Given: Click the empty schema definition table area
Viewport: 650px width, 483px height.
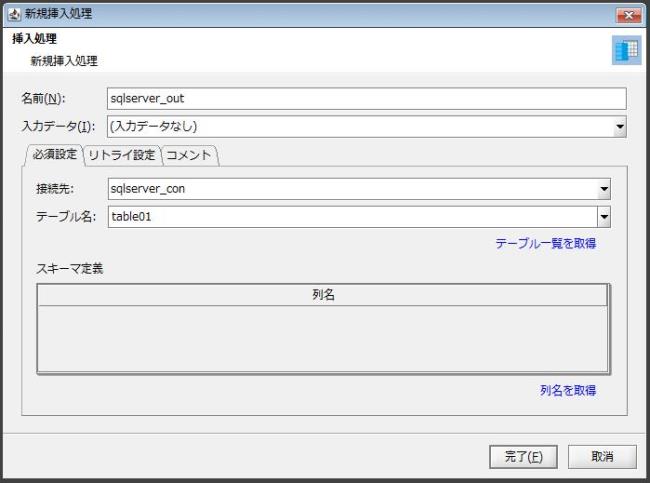Looking at the screenshot, I should [322, 338].
